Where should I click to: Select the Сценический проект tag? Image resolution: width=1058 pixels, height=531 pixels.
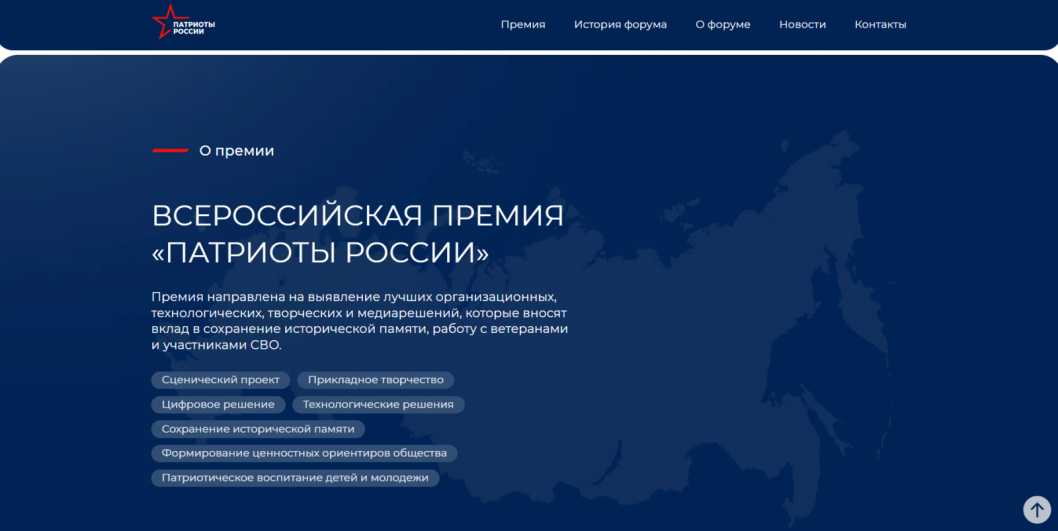[221, 380]
